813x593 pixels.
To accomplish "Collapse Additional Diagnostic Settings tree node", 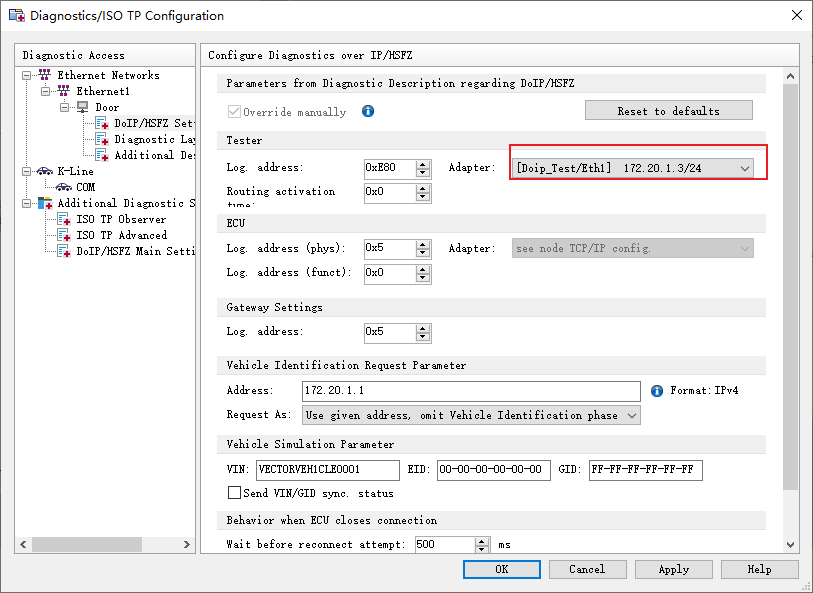I will [x=26, y=204].
